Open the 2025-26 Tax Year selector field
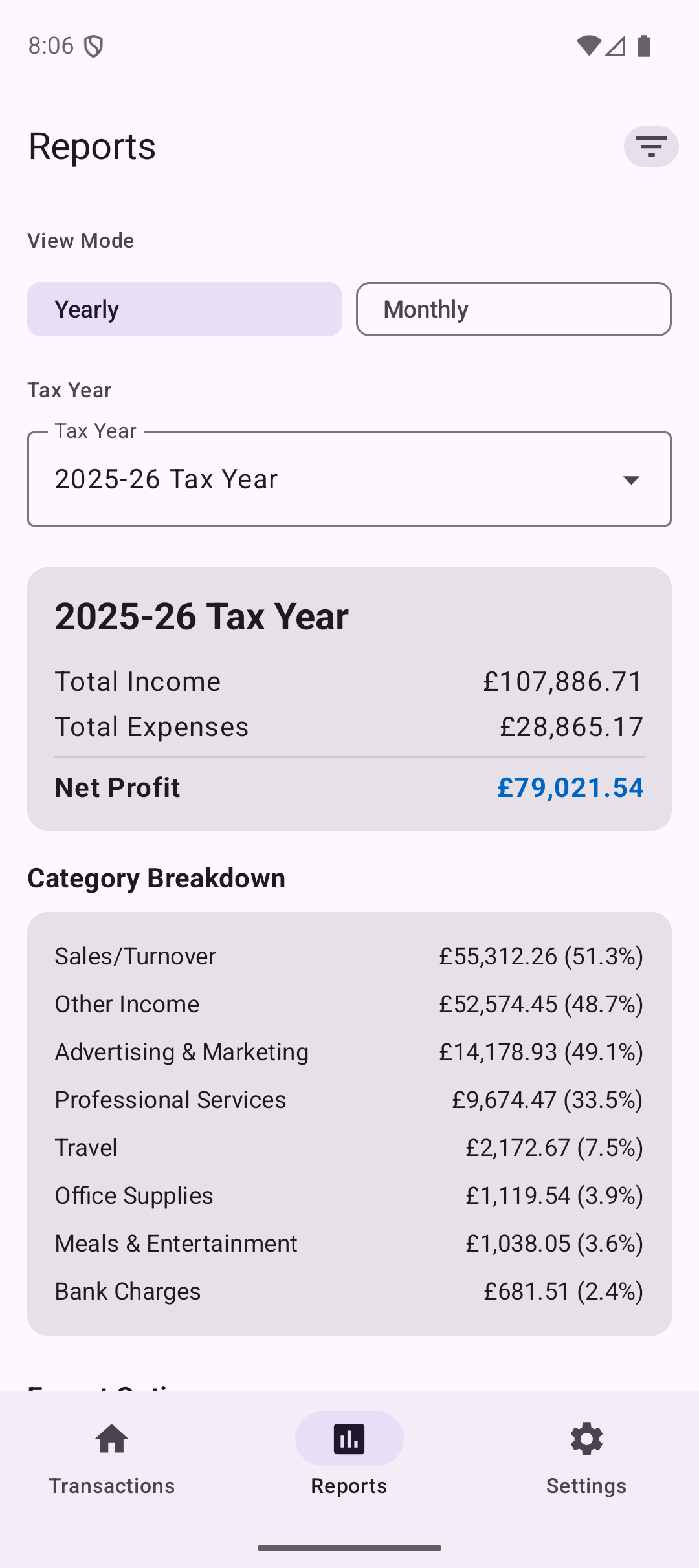The height and width of the screenshot is (1568, 699). tap(324, 479)
